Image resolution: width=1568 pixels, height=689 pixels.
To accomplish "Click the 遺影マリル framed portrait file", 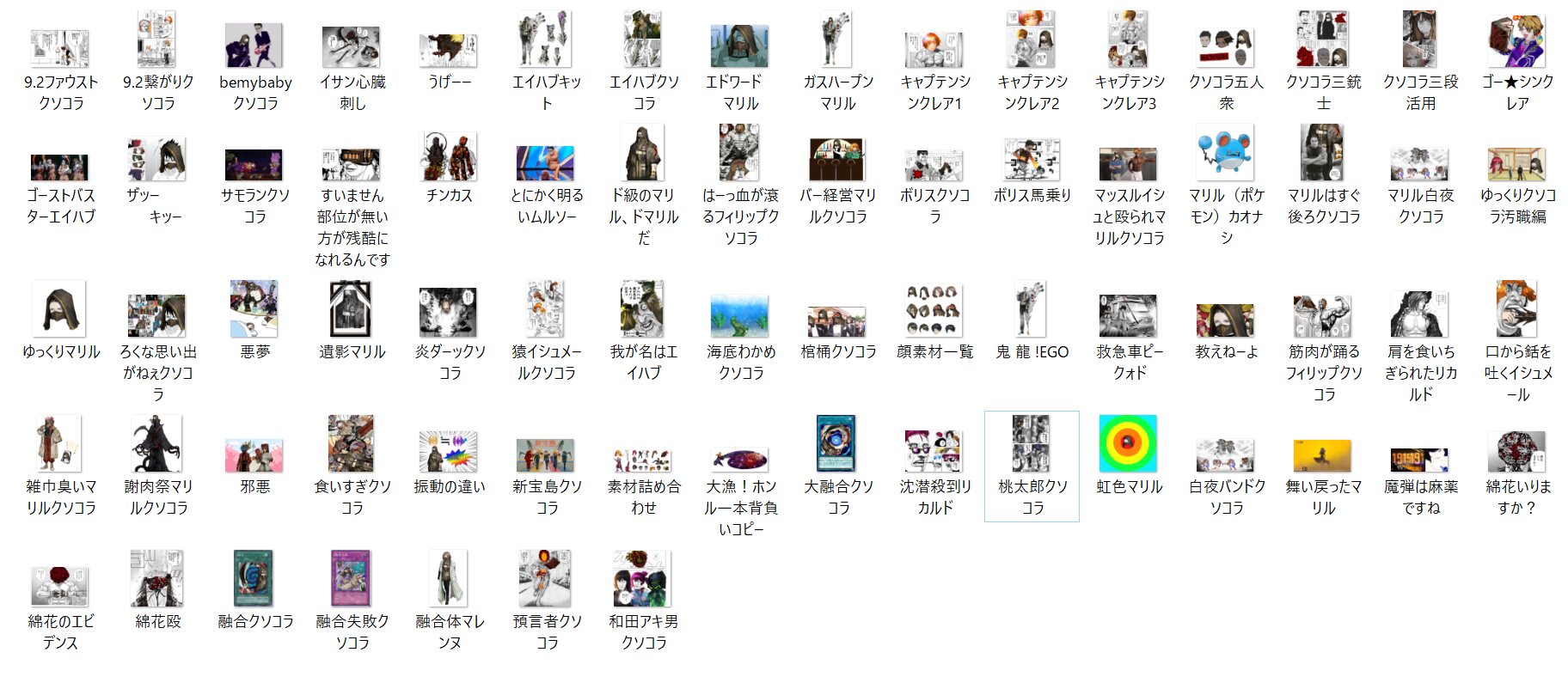I will point(352,308).
